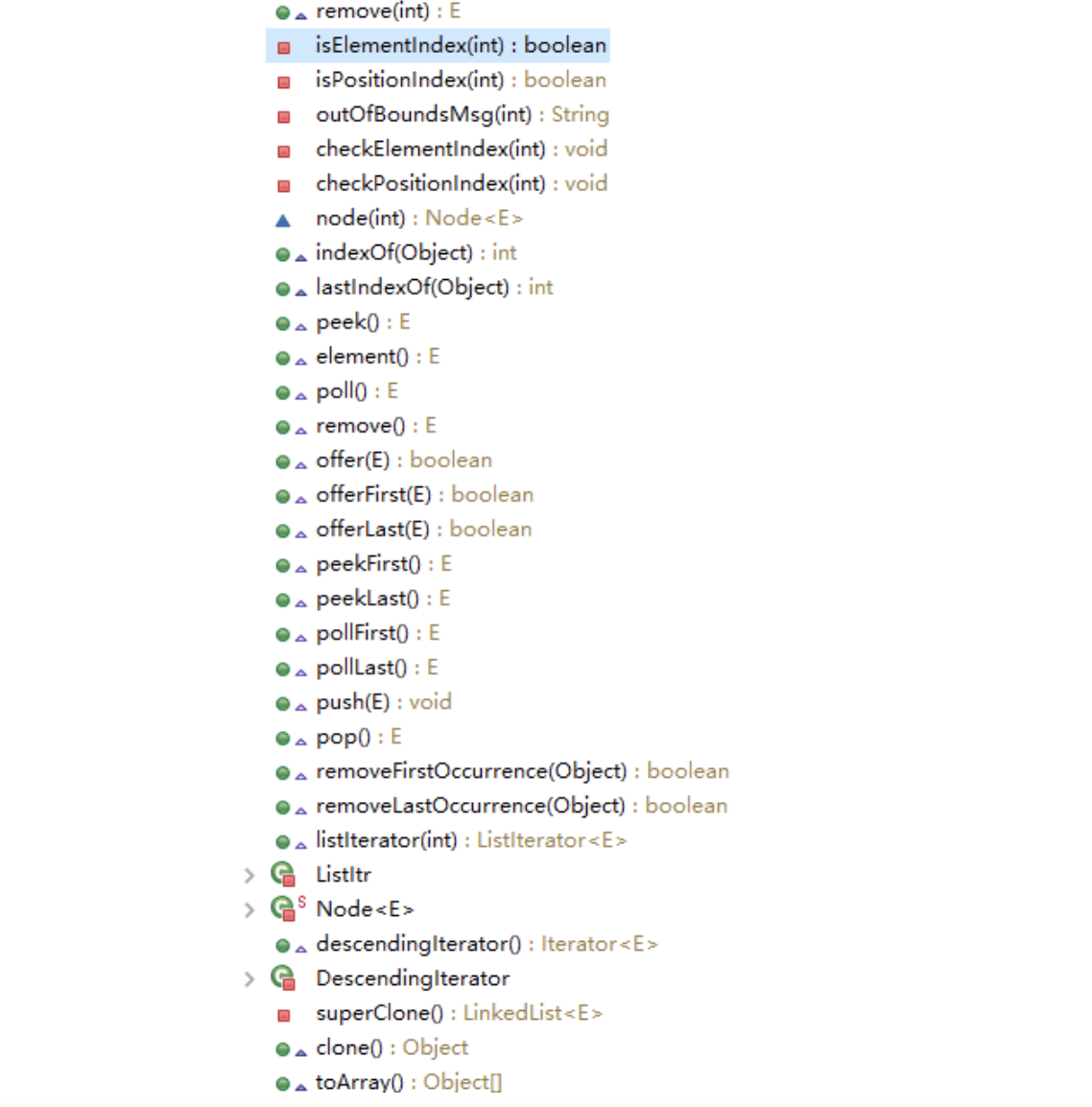Click the green public method icon beside peek()
This screenshot has height=1107, width=1092.
(x=284, y=325)
